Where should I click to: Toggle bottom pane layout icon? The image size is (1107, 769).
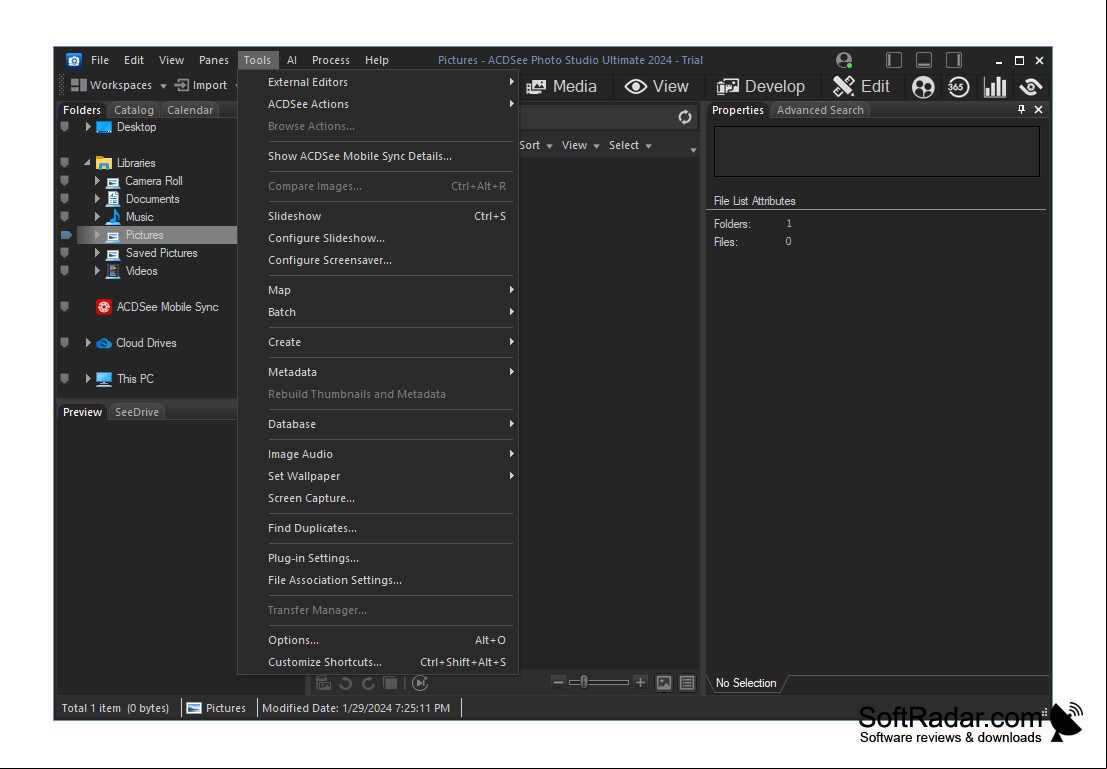pos(923,60)
